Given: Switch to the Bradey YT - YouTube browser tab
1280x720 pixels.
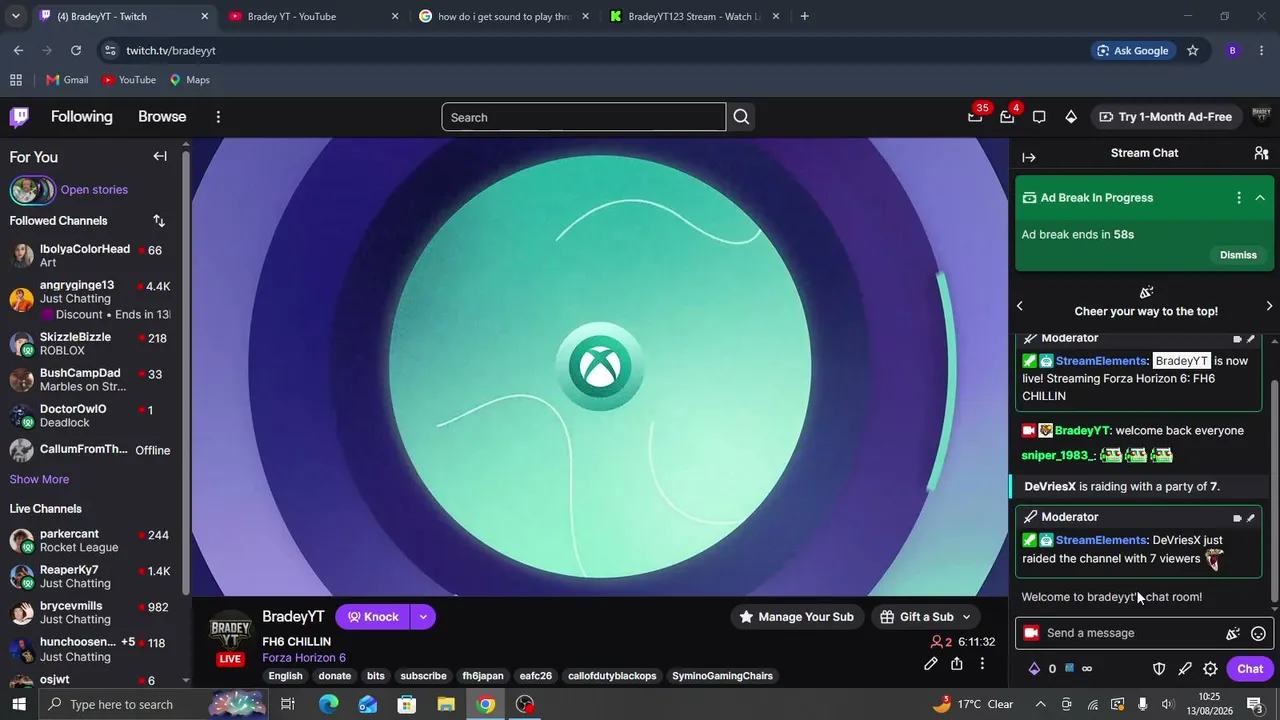Looking at the screenshot, I should pos(313,16).
